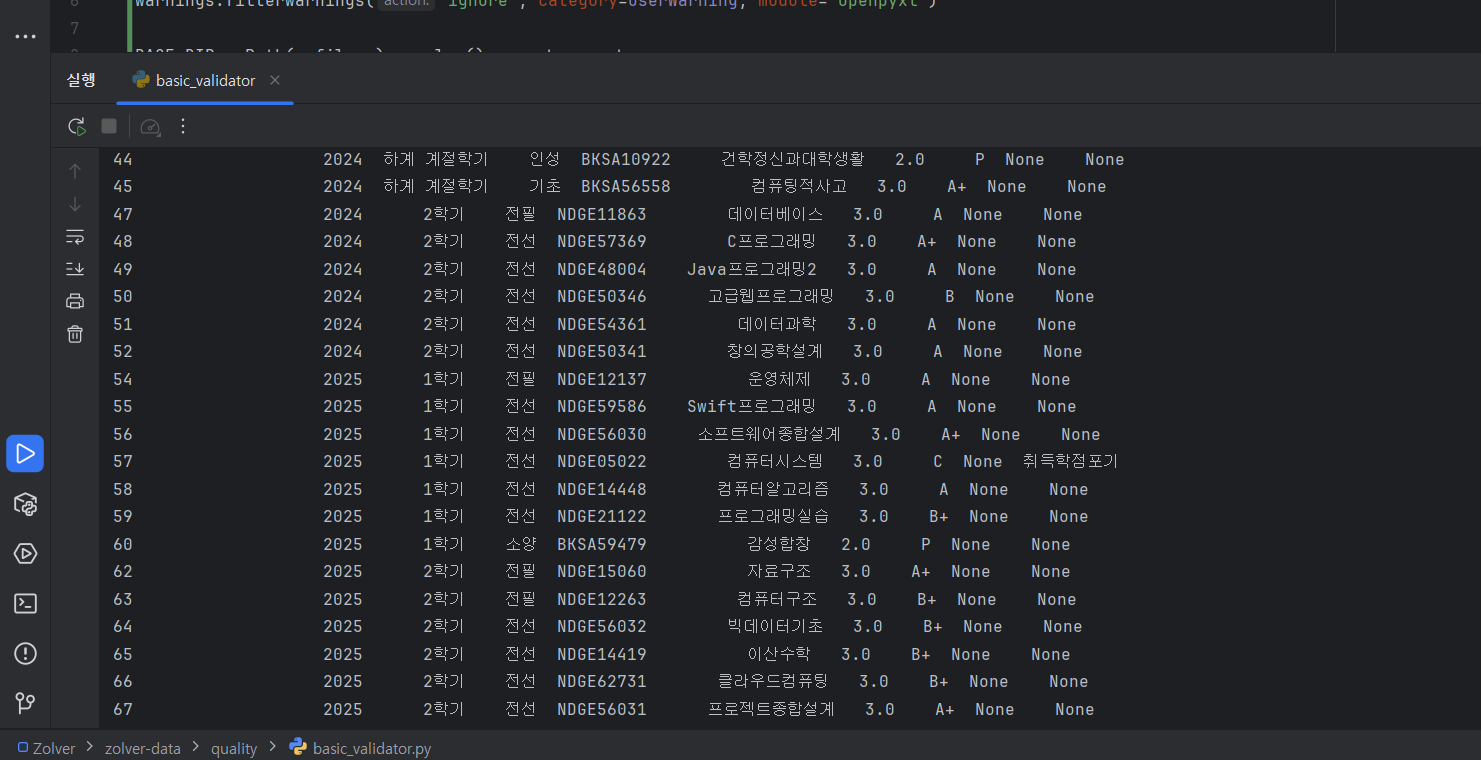Screen dimensions: 1481x760
Task: Open the Problems tool window
Action: 25,654
